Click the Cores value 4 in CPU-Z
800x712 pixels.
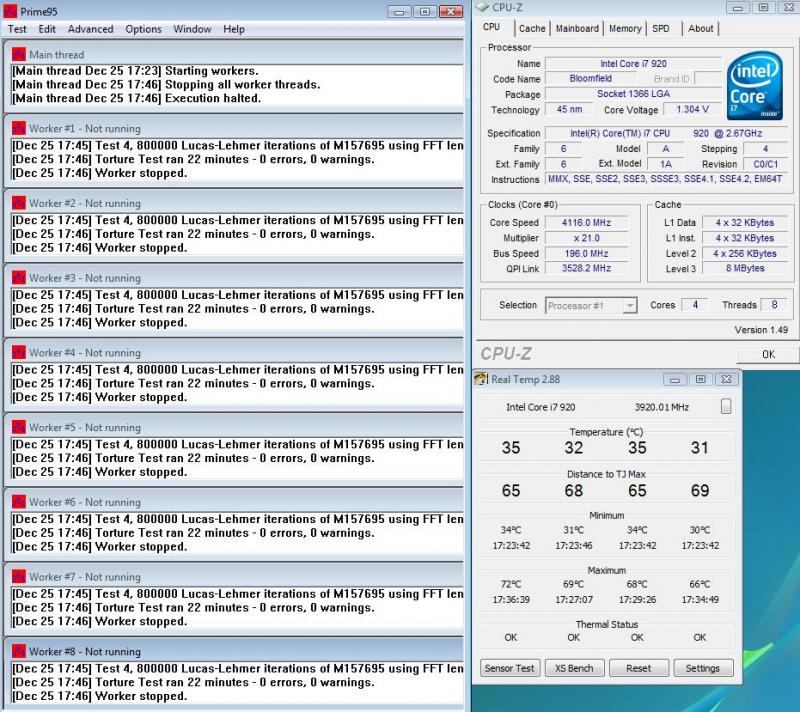(x=695, y=305)
